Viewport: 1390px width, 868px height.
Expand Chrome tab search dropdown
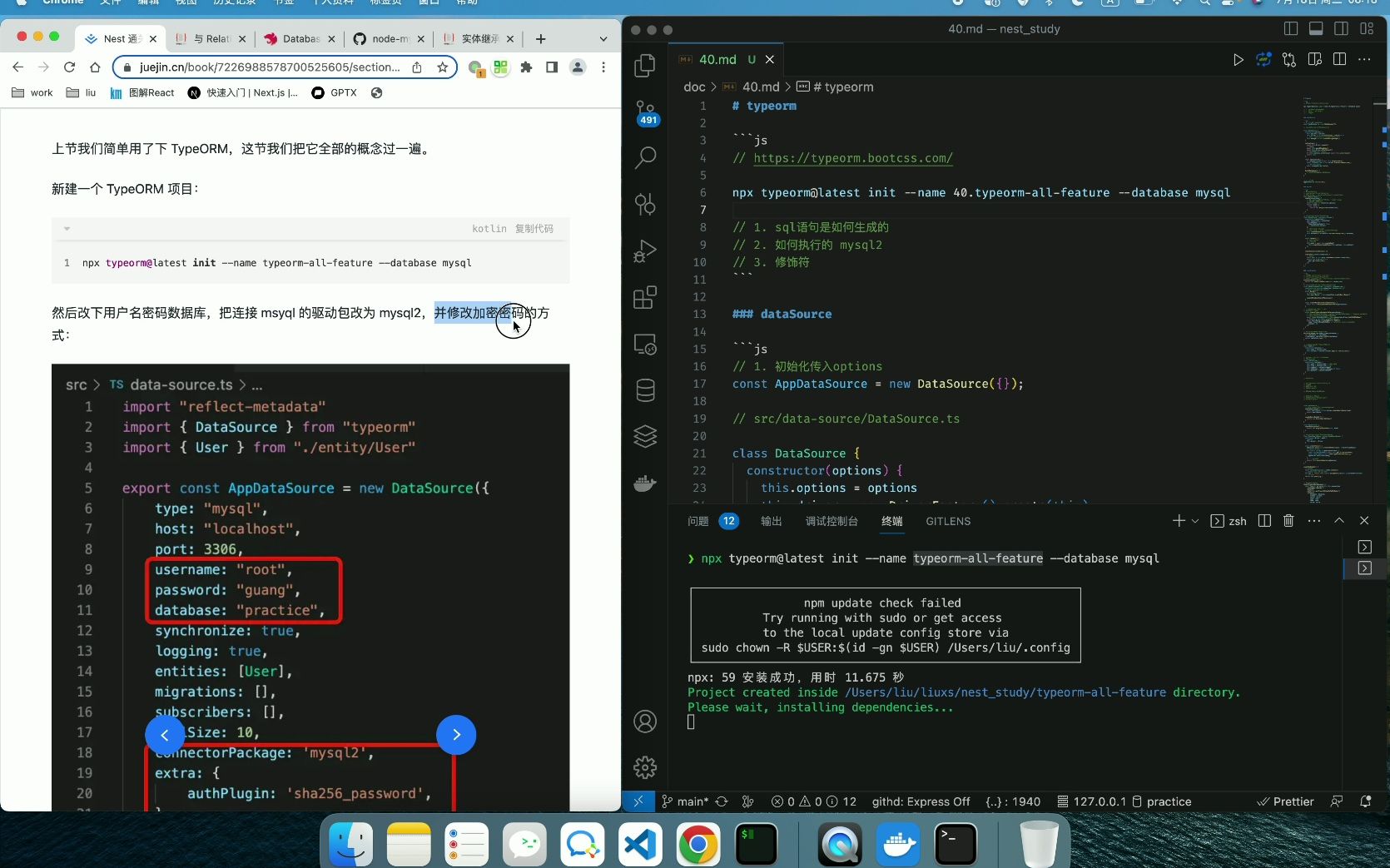(603, 39)
